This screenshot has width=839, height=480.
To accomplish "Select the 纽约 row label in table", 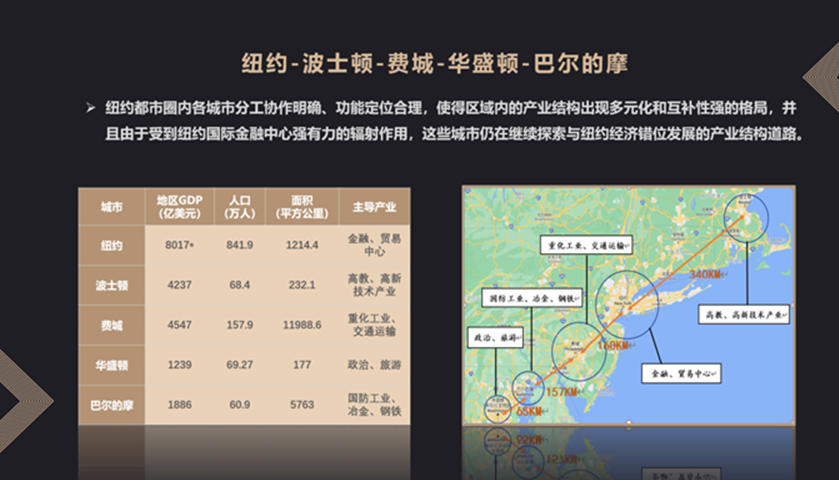I will click(112, 246).
